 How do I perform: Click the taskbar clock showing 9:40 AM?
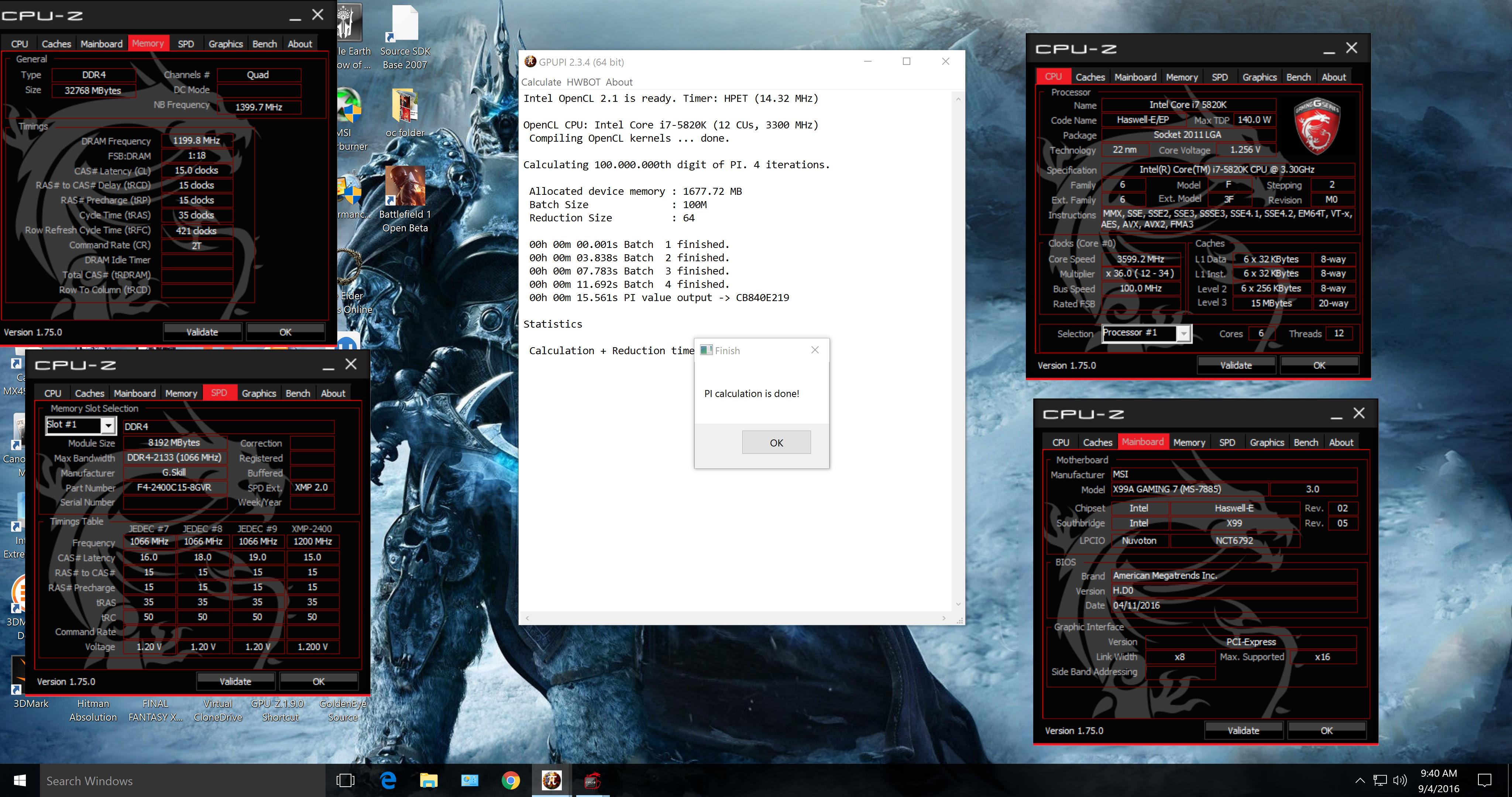[1439, 780]
